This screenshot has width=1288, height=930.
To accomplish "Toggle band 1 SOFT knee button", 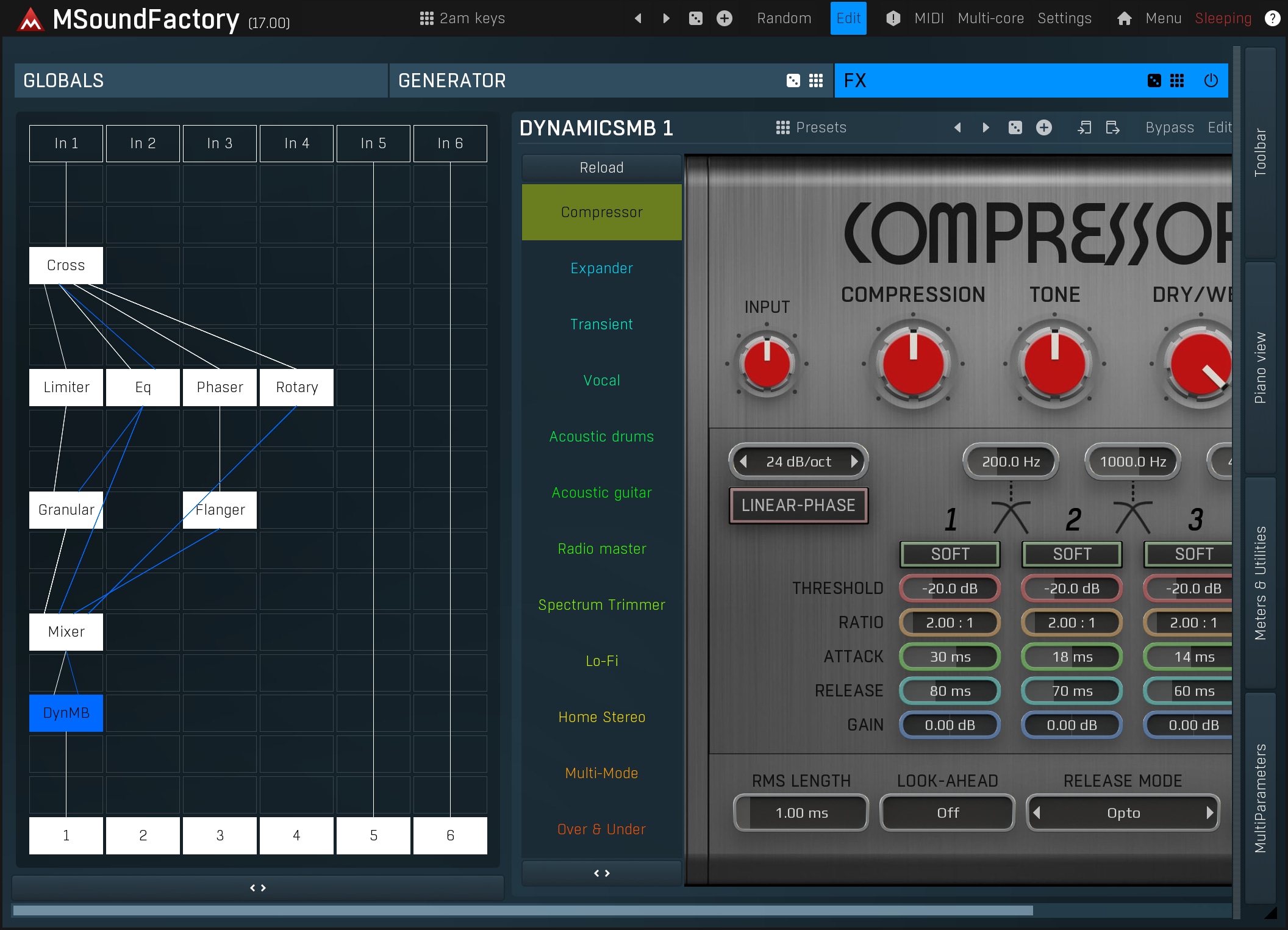I will coord(950,554).
